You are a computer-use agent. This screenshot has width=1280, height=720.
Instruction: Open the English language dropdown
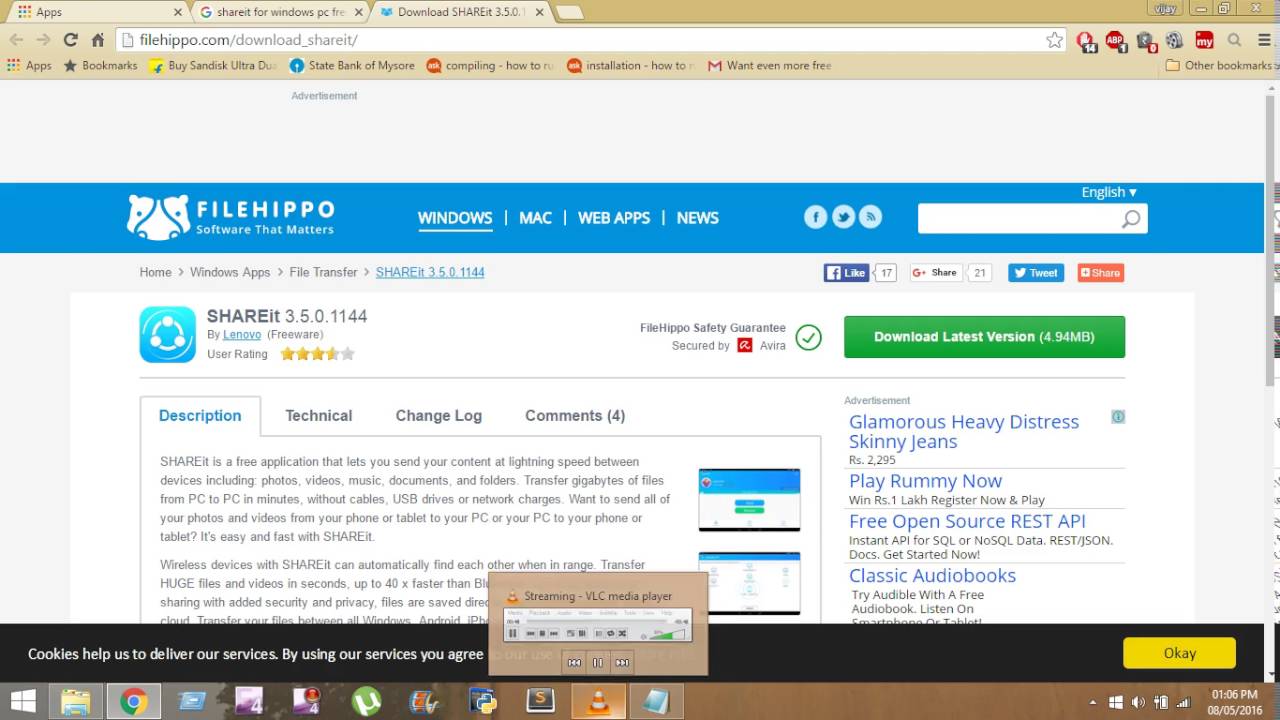[x=1108, y=192]
